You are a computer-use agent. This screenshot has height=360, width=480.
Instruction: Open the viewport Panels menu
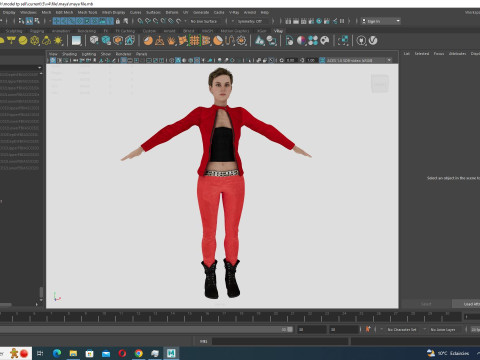(x=141, y=54)
